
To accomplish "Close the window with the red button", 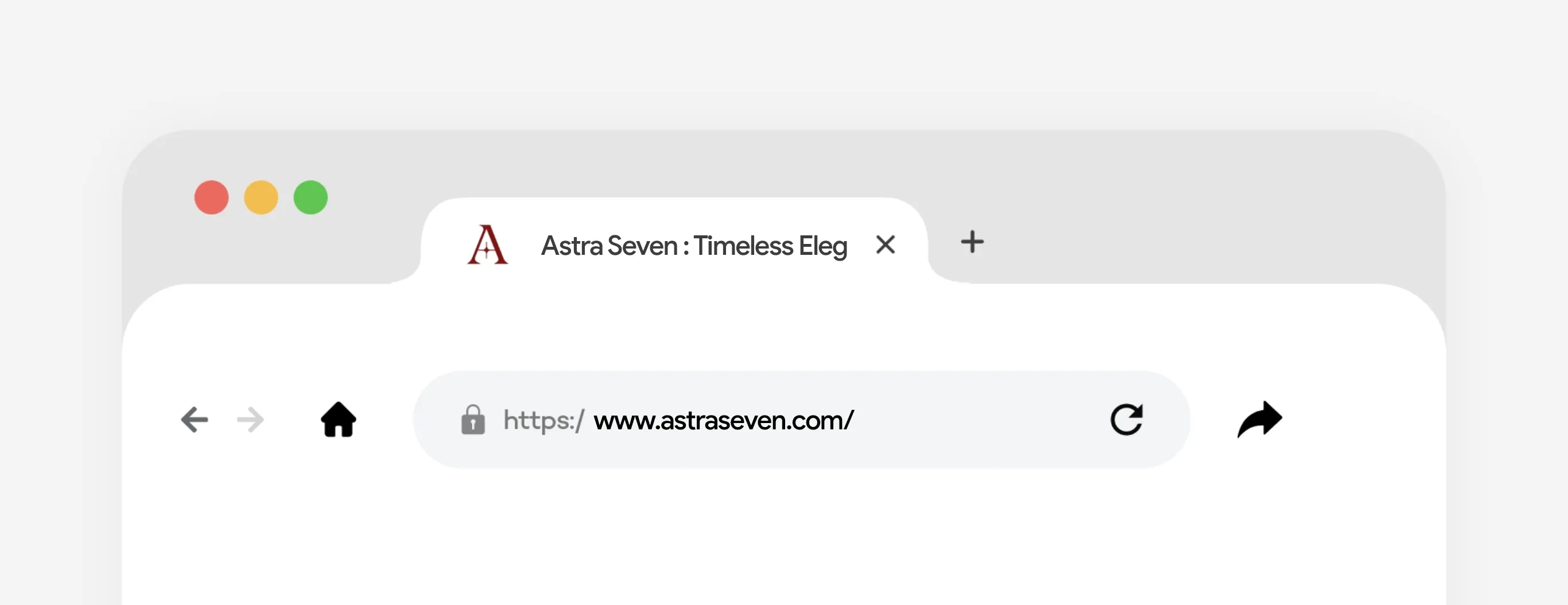I will point(211,197).
